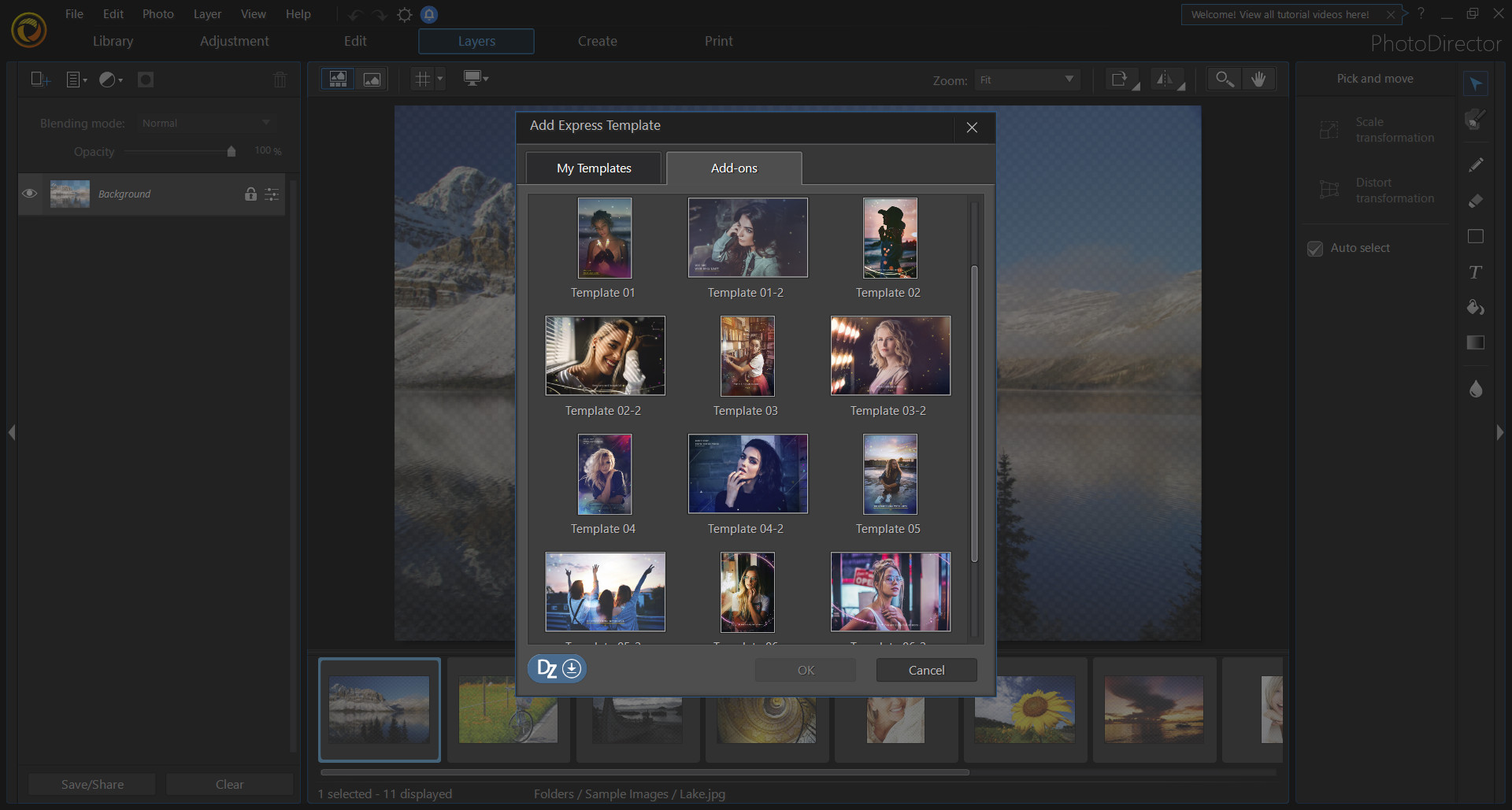Activate the Paint bucket fill tool
Image resolution: width=1512 pixels, height=810 pixels.
pyautogui.click(x=1476, y=308)
